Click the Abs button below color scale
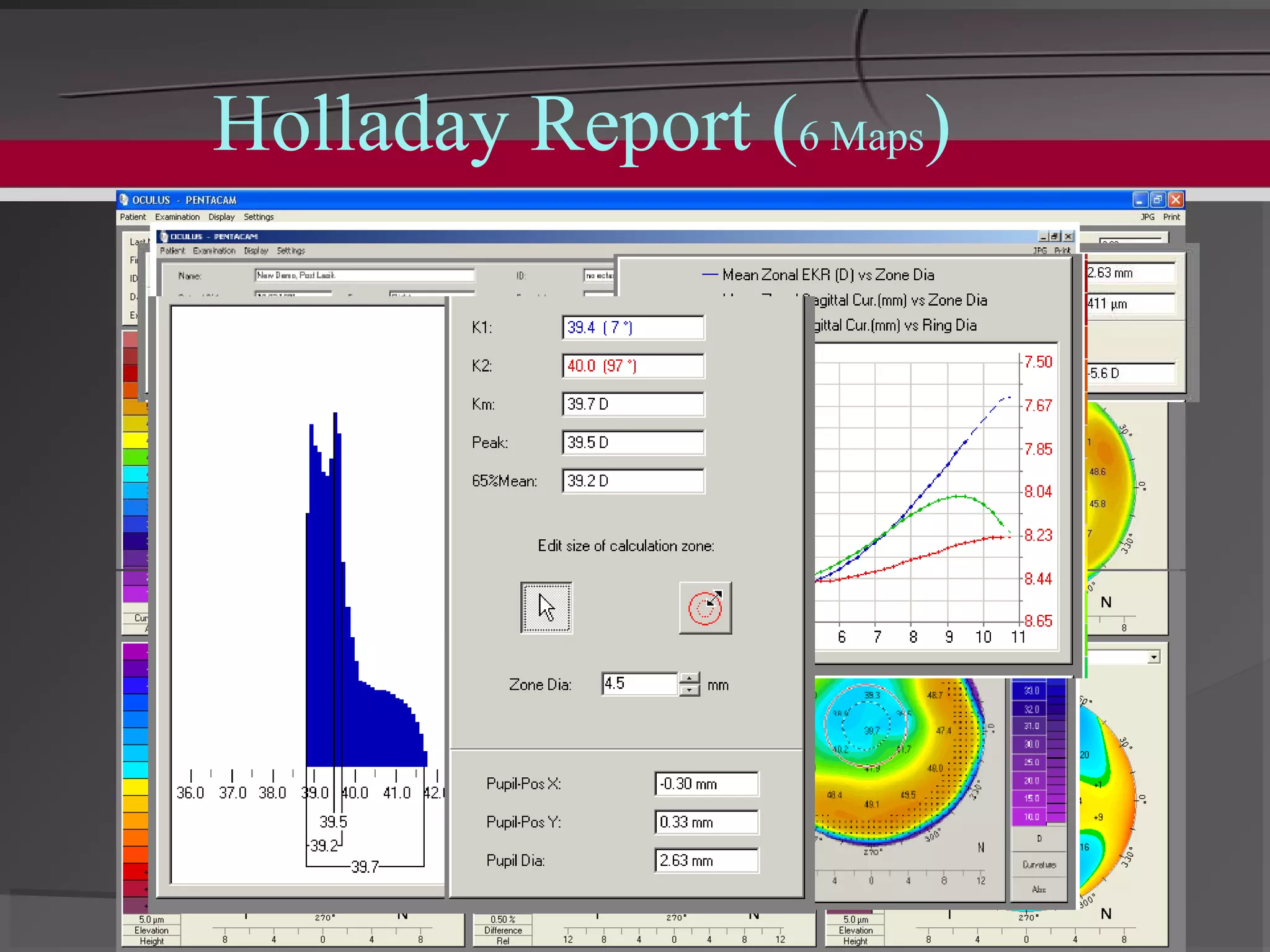The image size is (1270, 952). (1039, 889)
